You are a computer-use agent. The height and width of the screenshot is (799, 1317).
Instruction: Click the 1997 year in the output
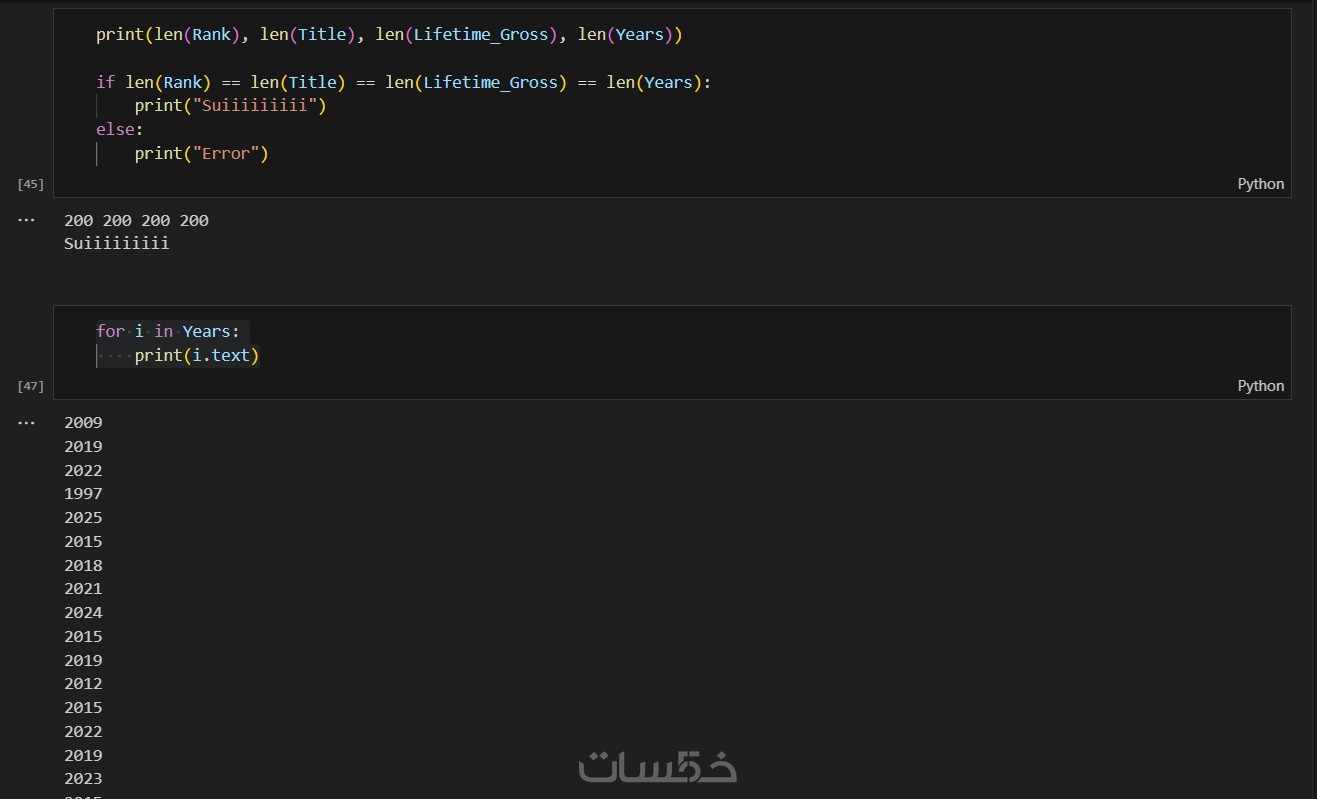pos(83,494)
